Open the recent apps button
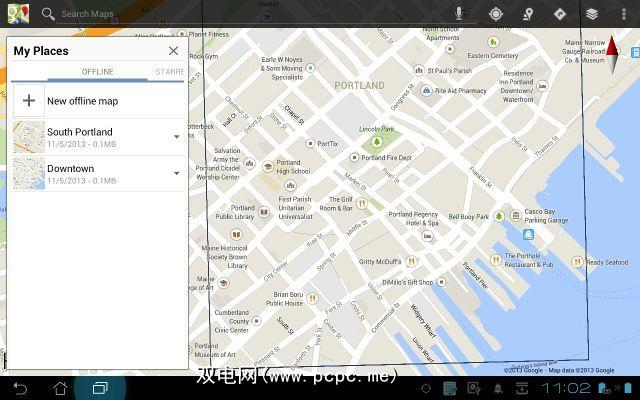Viewport: 640px width, 400px height. (100, 388)
